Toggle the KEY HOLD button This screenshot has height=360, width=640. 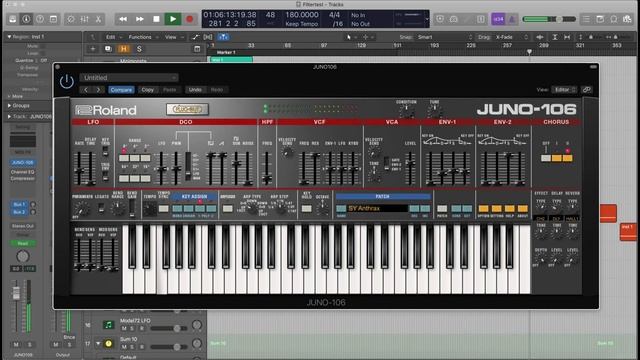tap(306, 209)
